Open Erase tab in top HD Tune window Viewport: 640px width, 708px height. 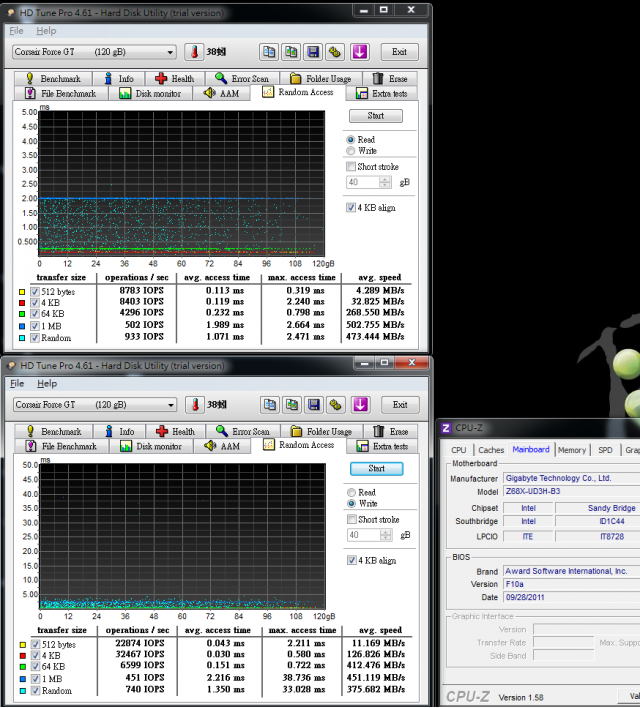point(390,79)
